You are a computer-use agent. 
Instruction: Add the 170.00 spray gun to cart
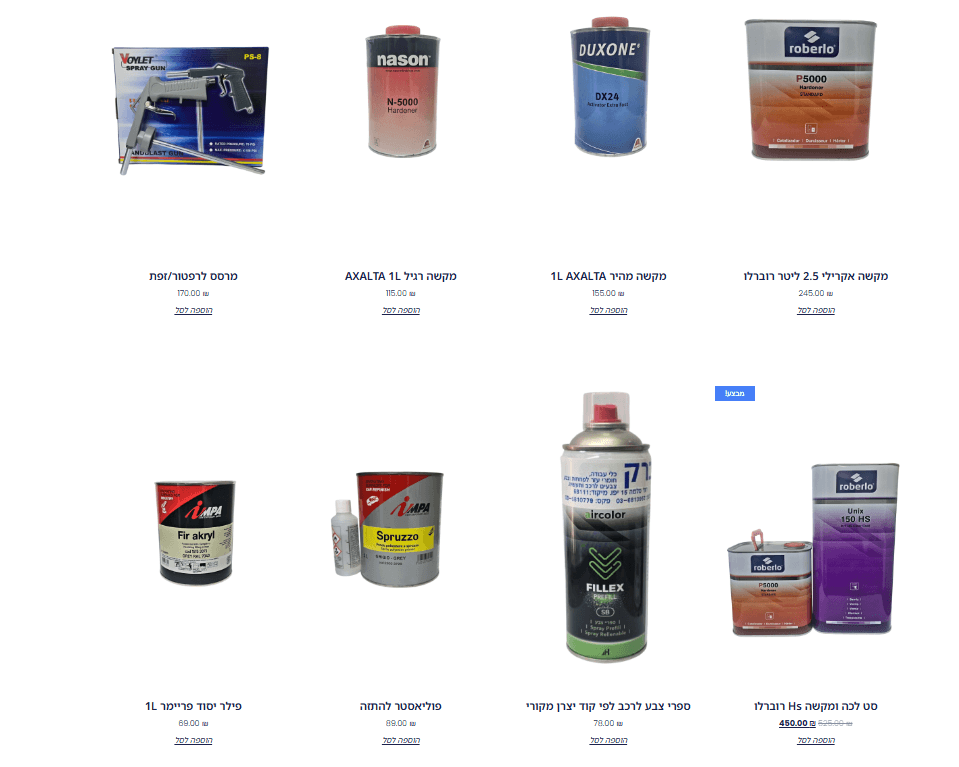(193, 310)
